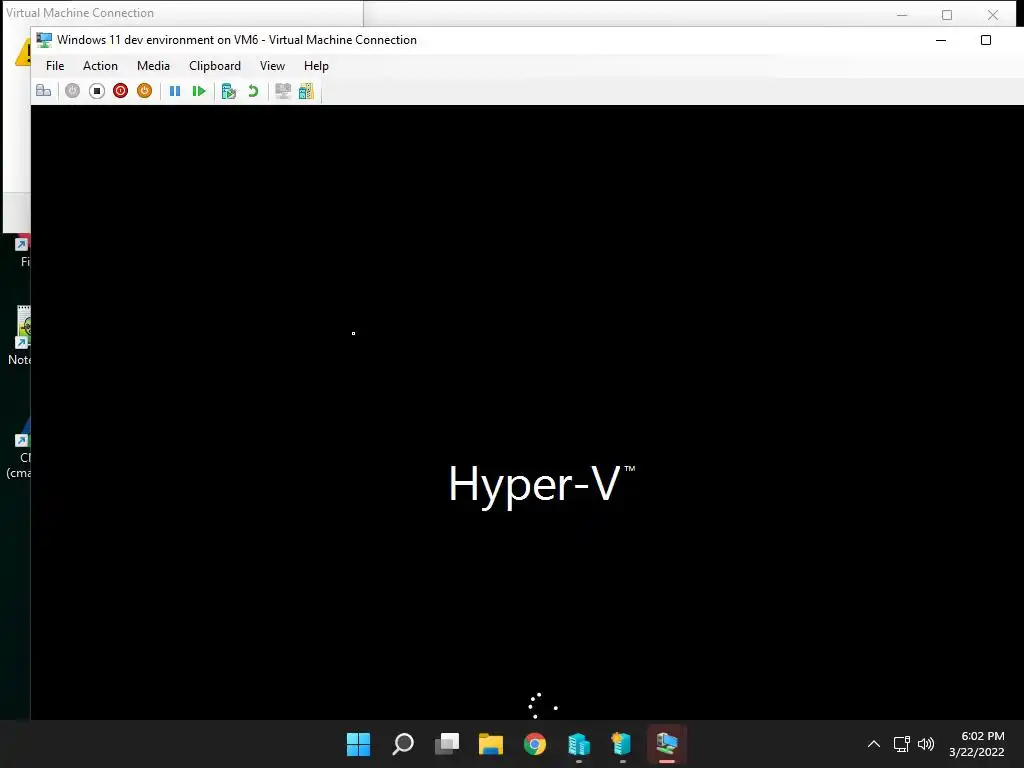Maximize the background Virtual Machine Connection window
Image resolution: width=1024 pixels, height=768 pixels.
[947, 14]
